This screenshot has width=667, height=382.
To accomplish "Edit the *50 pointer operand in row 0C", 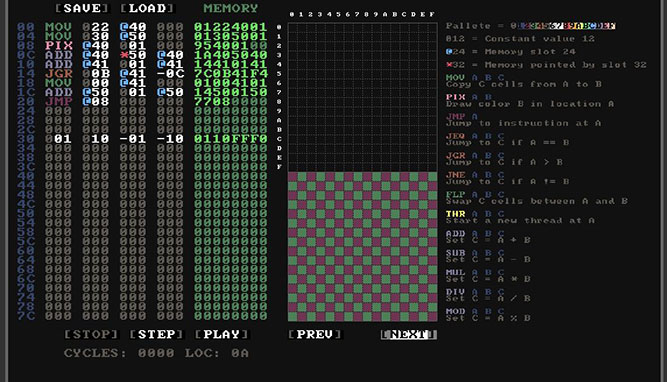I will (x=133, y=55).
